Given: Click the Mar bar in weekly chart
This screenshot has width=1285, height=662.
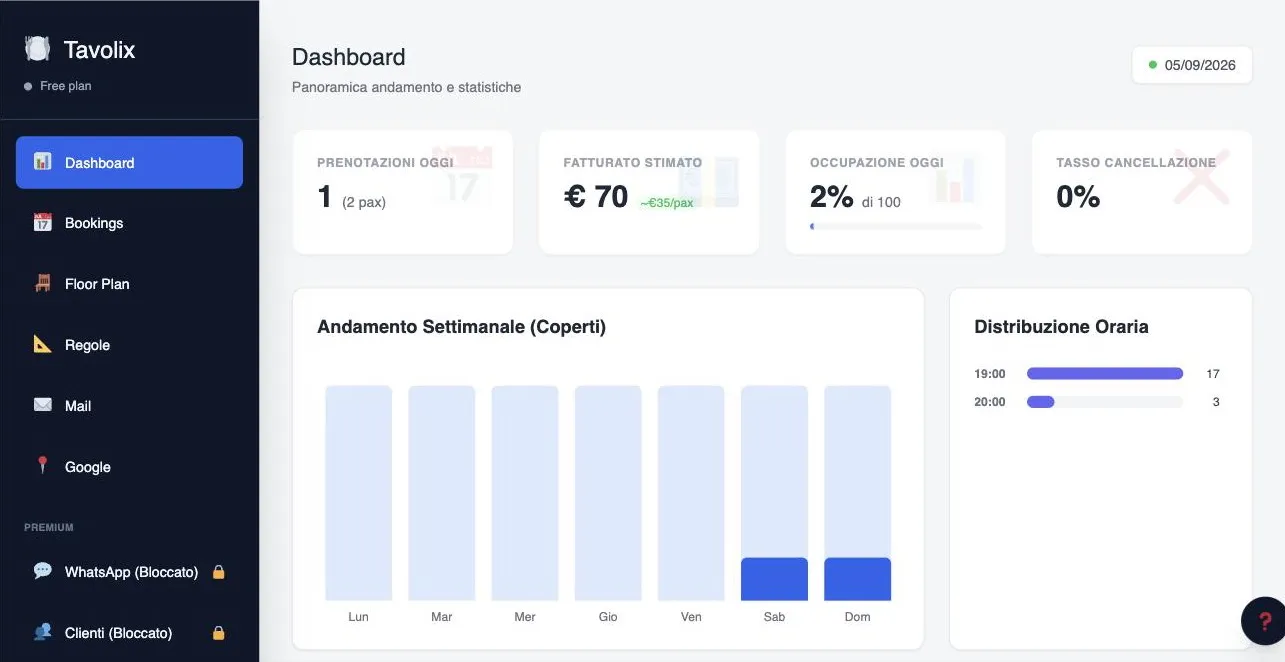Looking at the screenshot, I should [x=441, y=493].
